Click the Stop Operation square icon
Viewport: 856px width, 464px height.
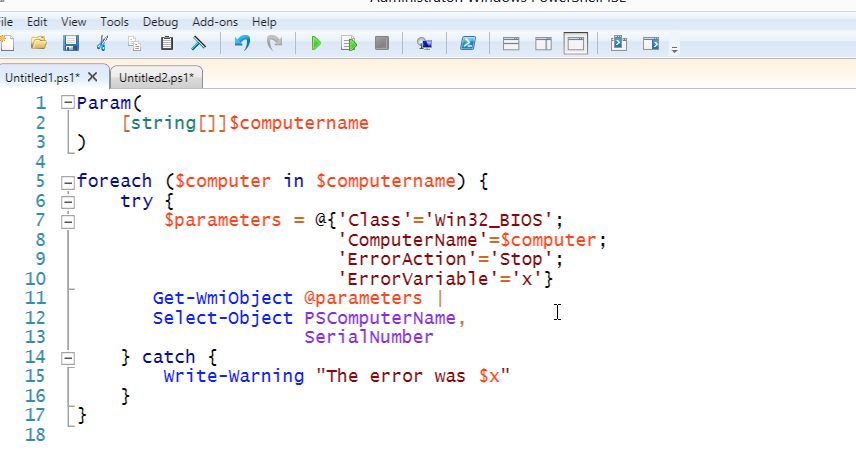[381, 43]
